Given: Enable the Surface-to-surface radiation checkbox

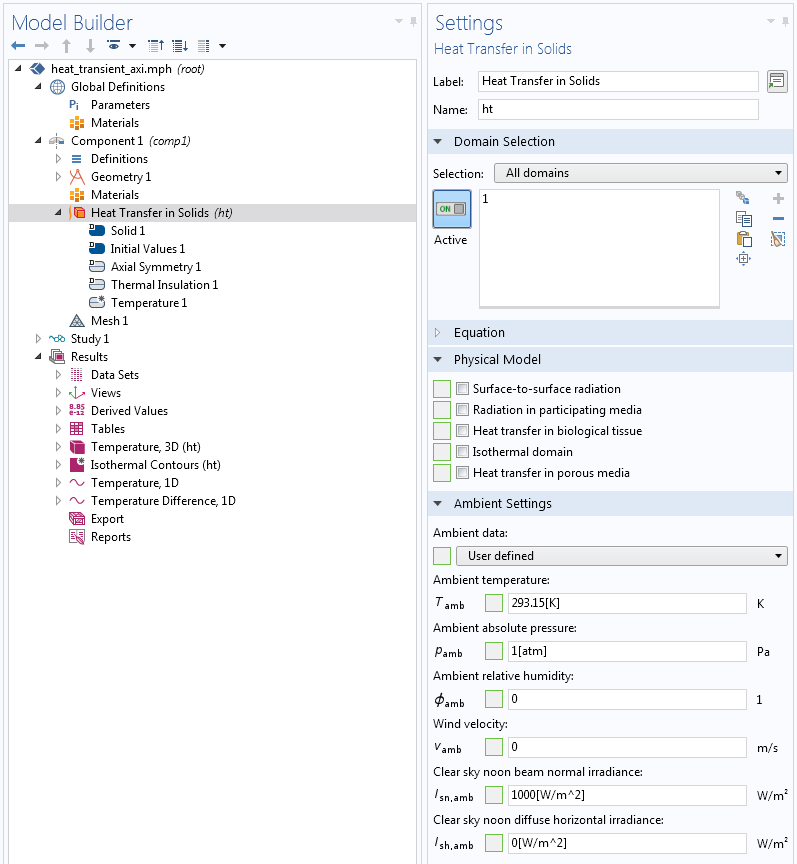Looking at the screenshot, I should coord(462,389).
